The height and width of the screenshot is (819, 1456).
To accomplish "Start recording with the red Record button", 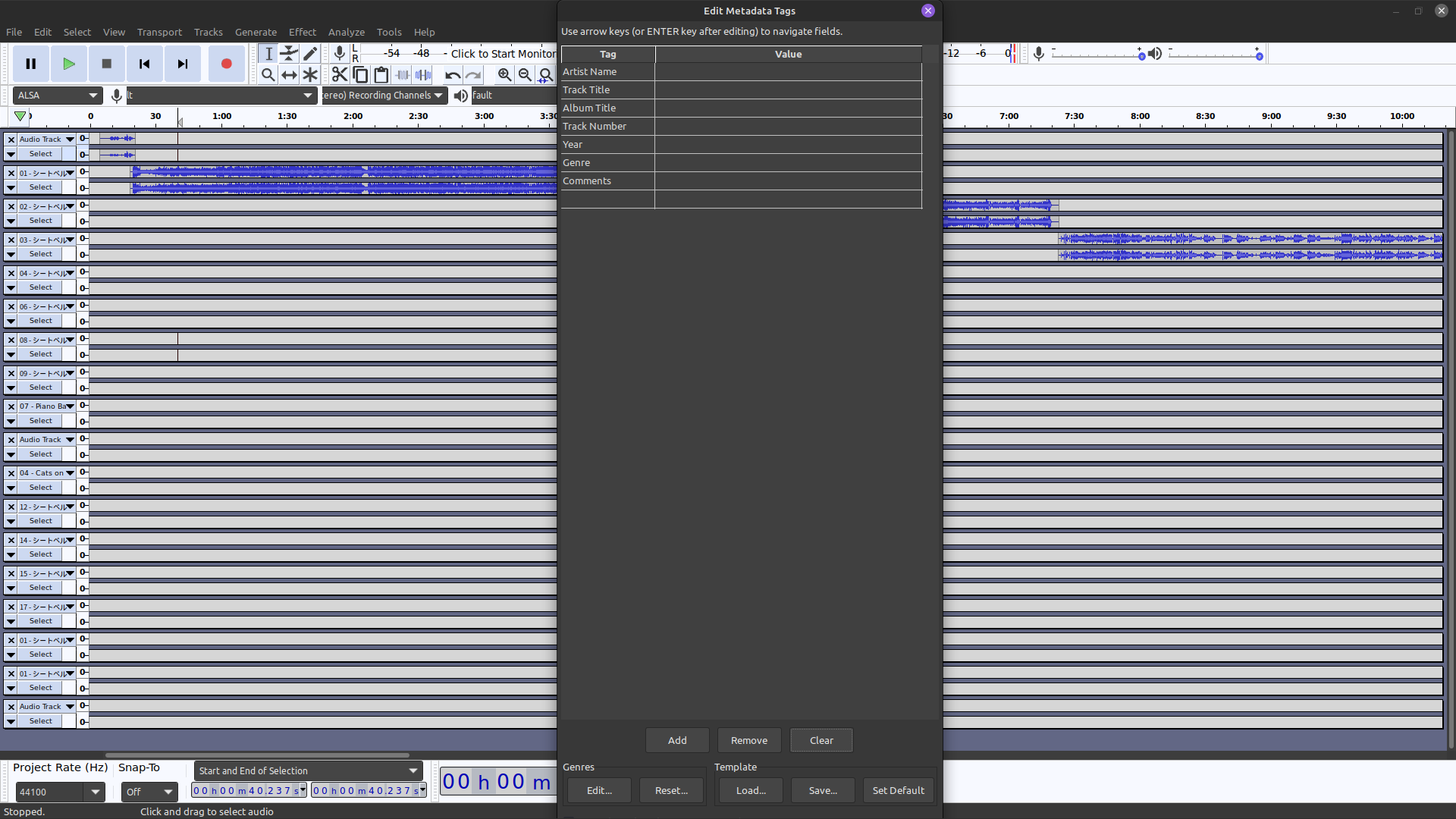I will point(226,64).
